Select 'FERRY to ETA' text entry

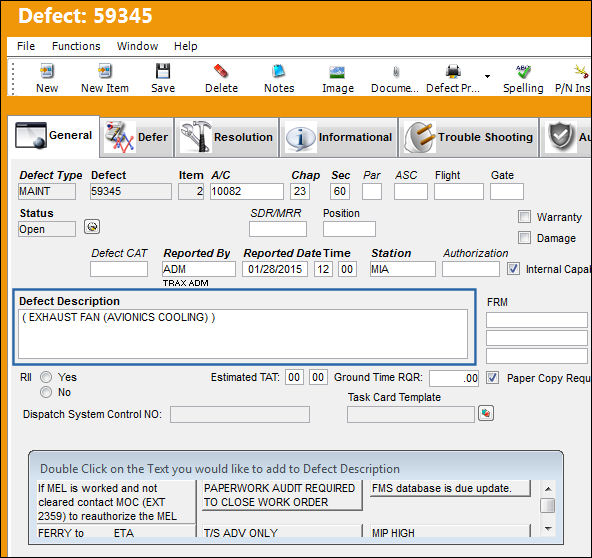116,532
